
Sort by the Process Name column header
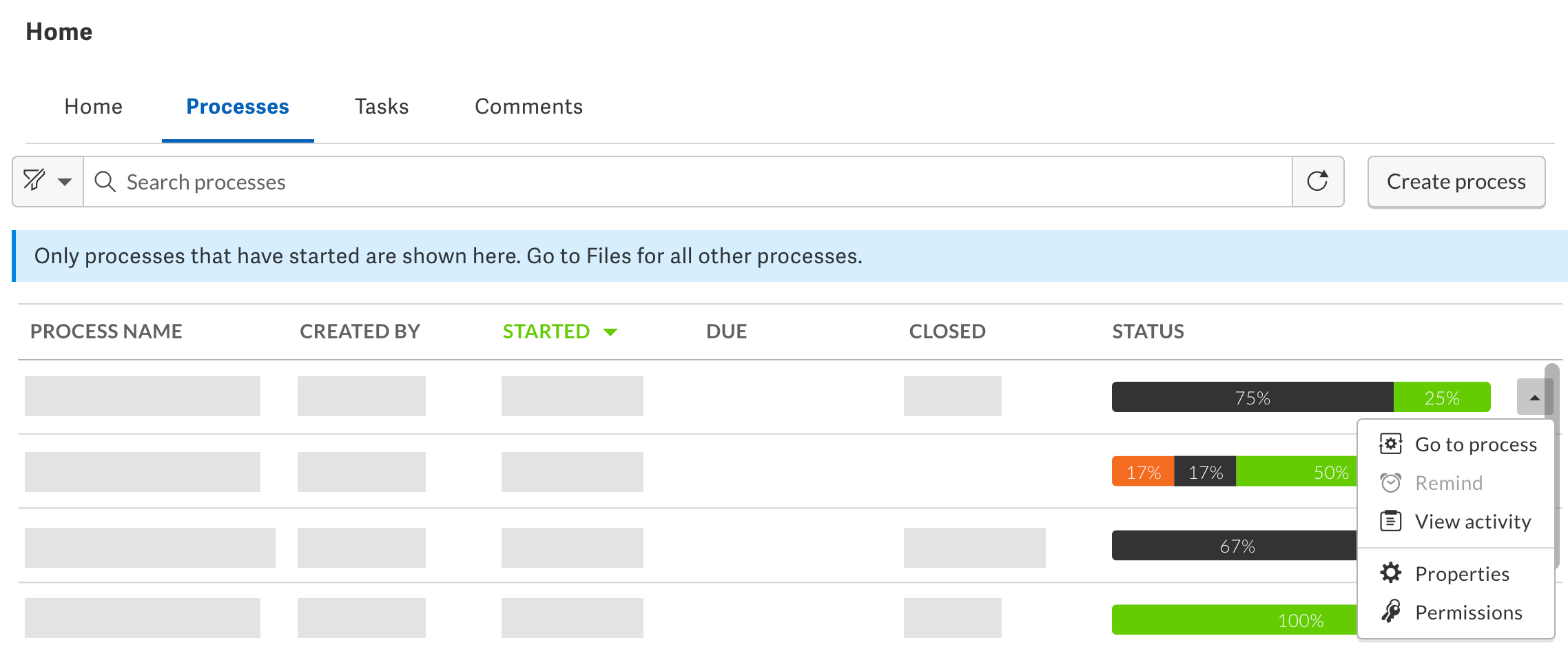pyautogui.click(x=106, y=331)
